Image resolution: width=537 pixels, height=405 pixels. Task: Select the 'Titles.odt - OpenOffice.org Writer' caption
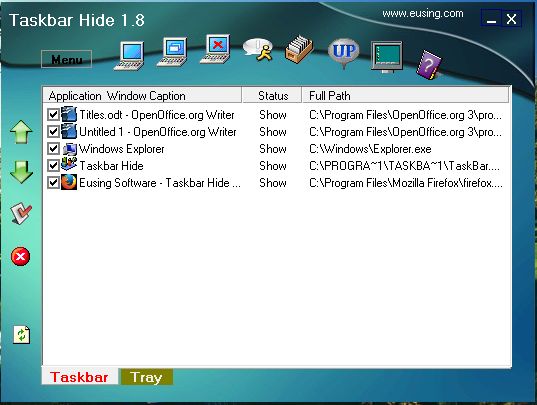point(157,115)
